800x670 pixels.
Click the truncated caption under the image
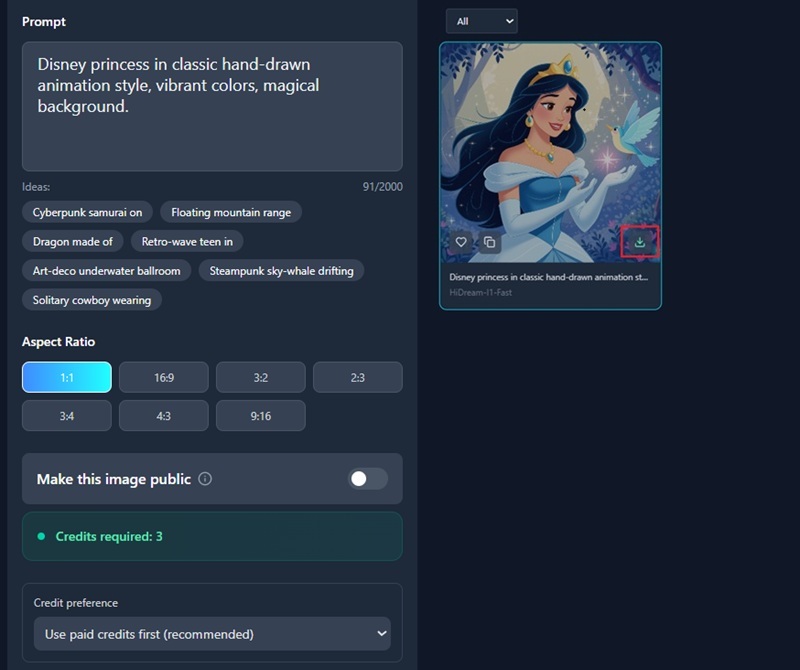(x=548, y=277)
